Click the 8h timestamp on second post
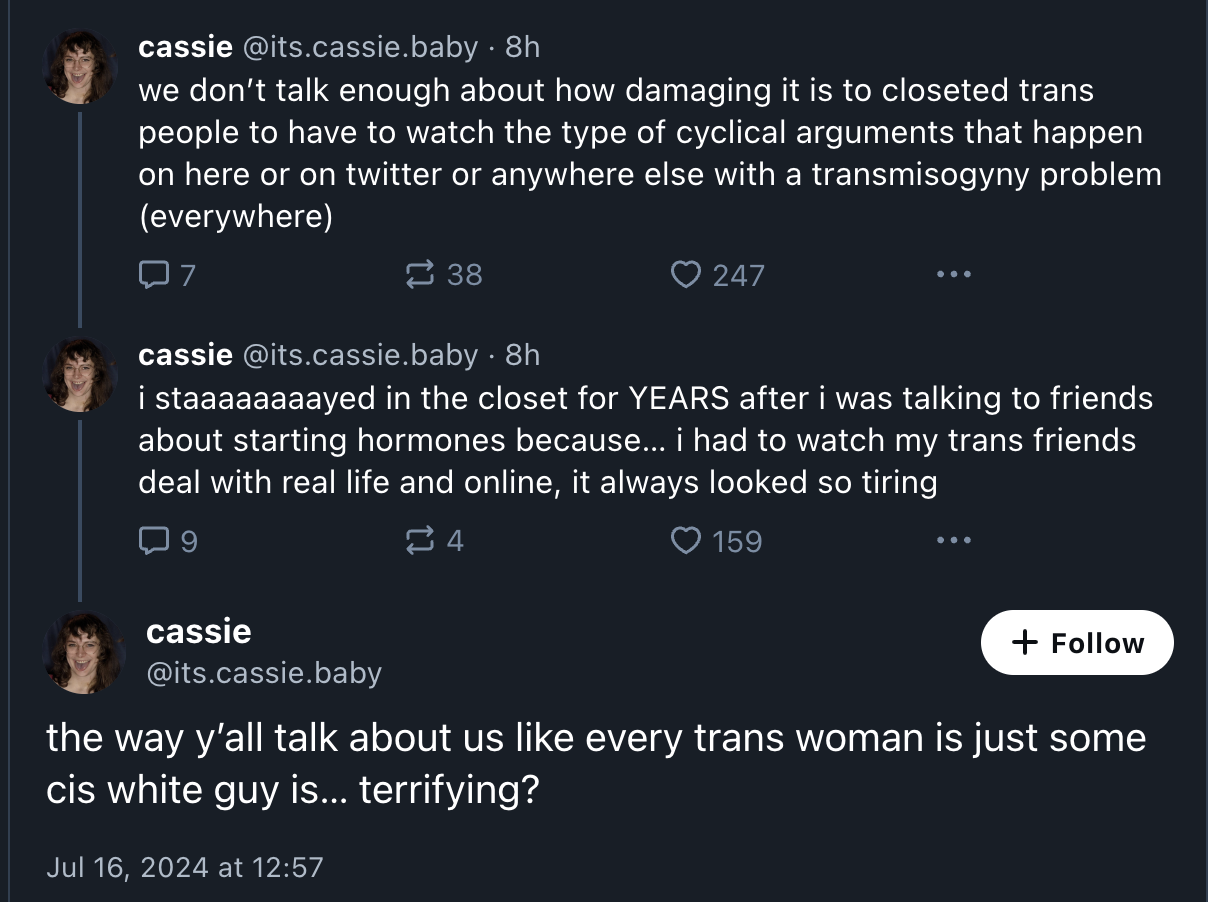This screenshot has height=902, width=1208. [523, 354]
